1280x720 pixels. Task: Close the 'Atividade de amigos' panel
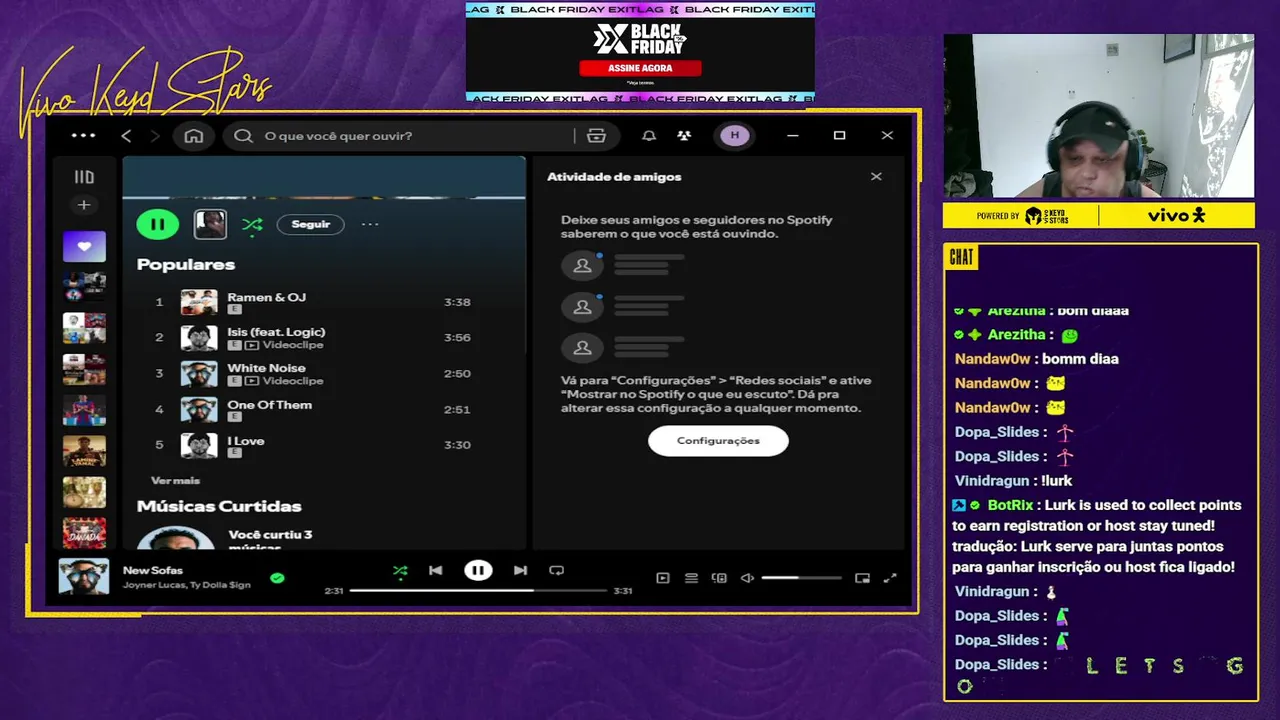point(876,177)
